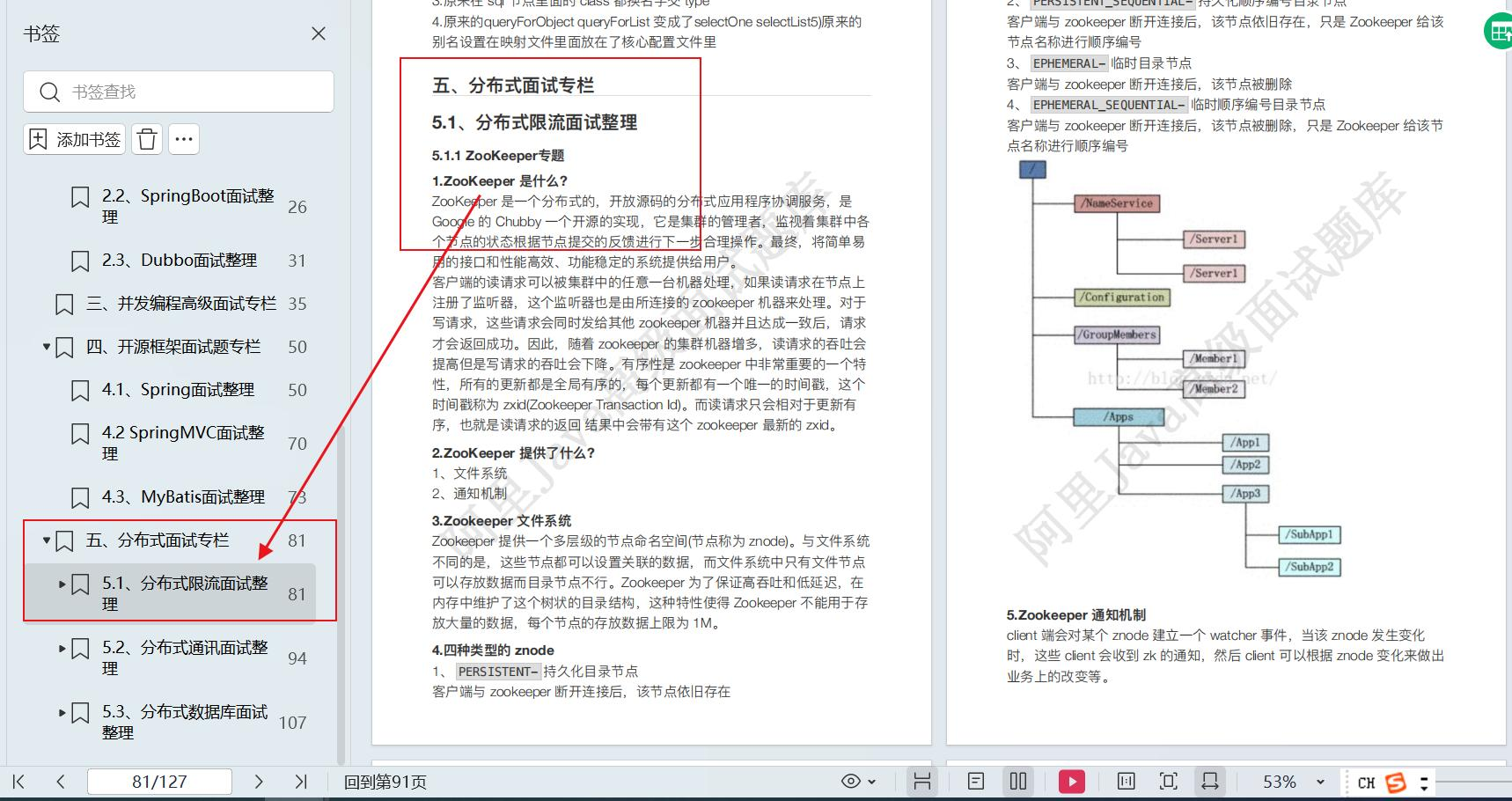Screen dimensions: 1512x801
Task: Click the CH input language indicator
Action: coord(1366,783)
